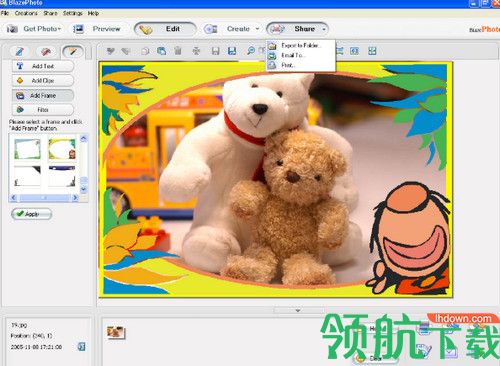This screenshot has height=366, width=500.
Task: Click the Position text in the info panel
Action: coord(31,336)
